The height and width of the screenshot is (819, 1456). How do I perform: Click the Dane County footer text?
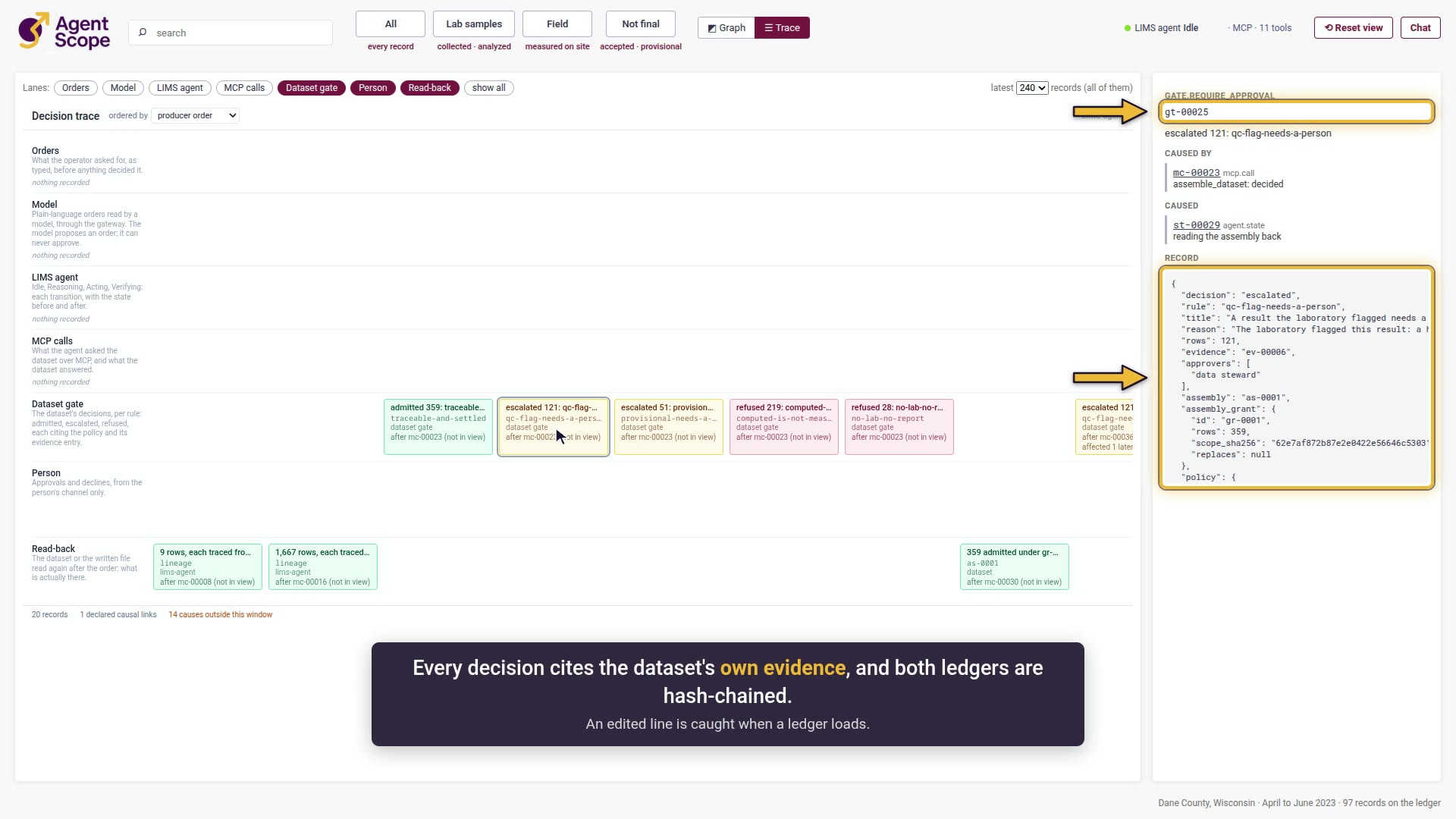click(1299, 803)
